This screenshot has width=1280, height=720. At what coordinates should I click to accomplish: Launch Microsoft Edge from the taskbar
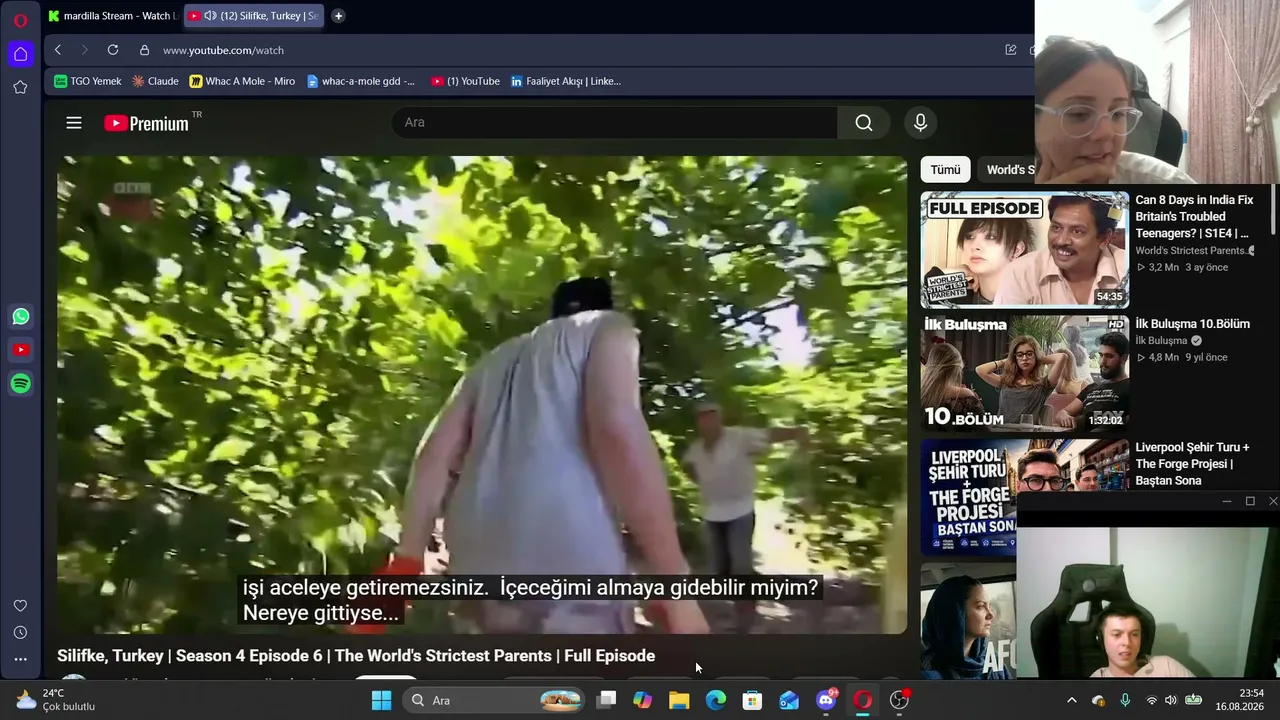[x=716, y=700]
